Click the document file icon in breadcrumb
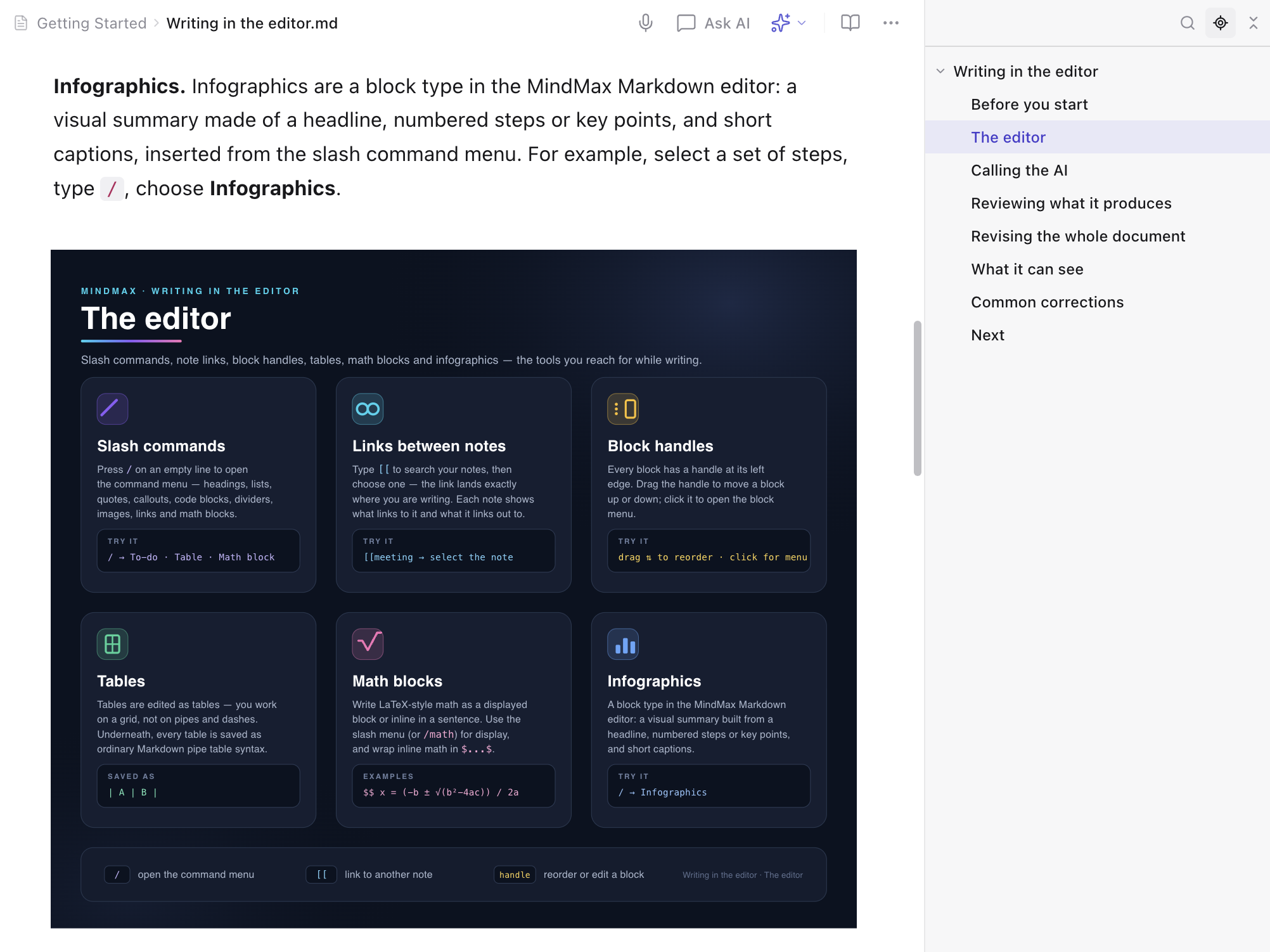1270x952 pixels. (x=21, y=23)
